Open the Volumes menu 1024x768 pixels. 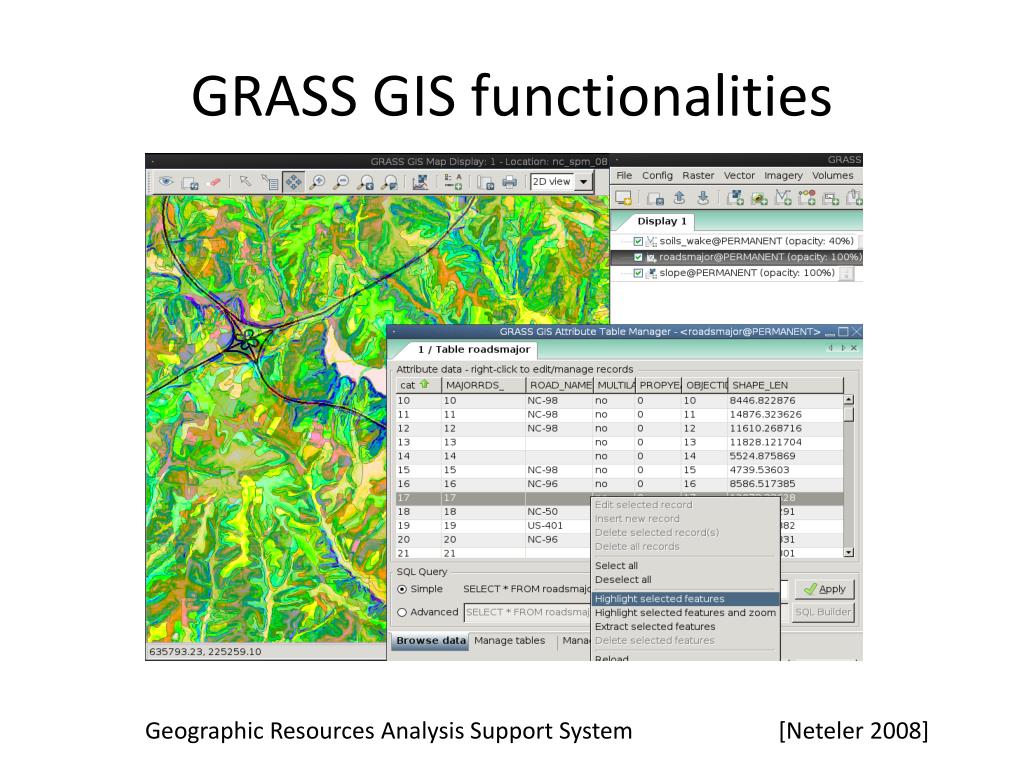(x=833, y=176)
